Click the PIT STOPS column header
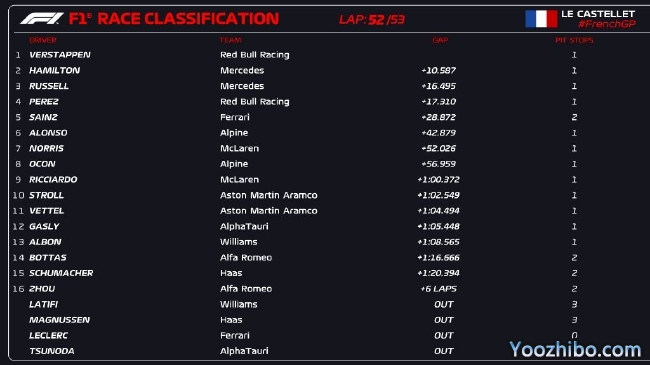 [x=574, y=40]
